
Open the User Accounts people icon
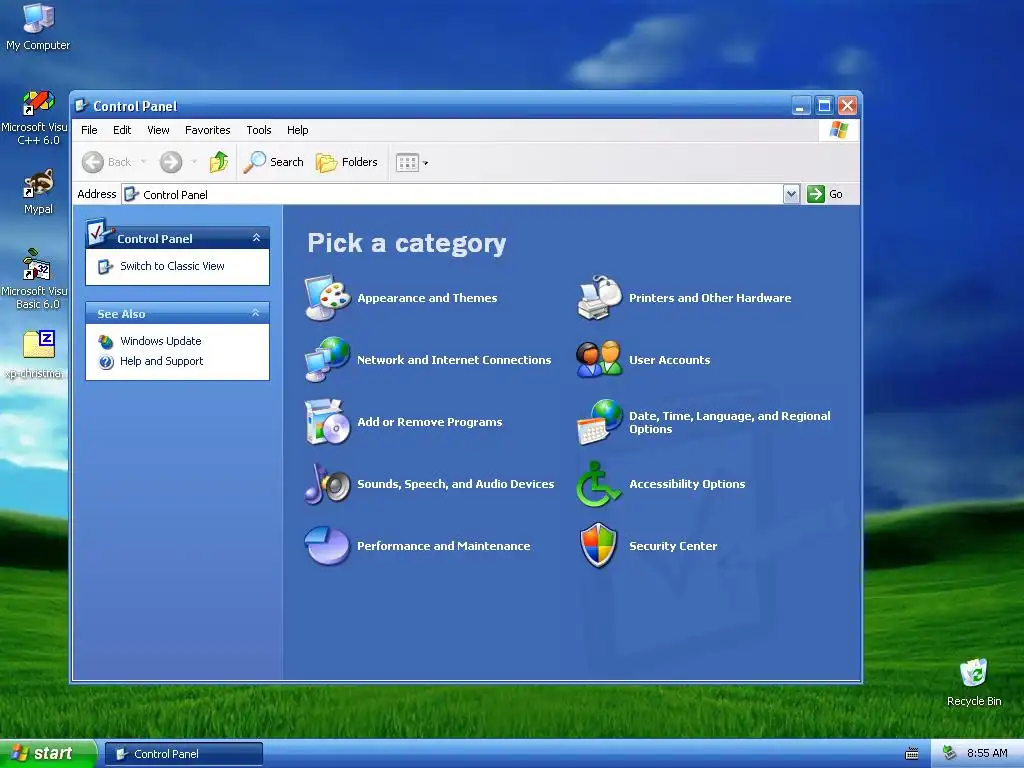point(600,360)
